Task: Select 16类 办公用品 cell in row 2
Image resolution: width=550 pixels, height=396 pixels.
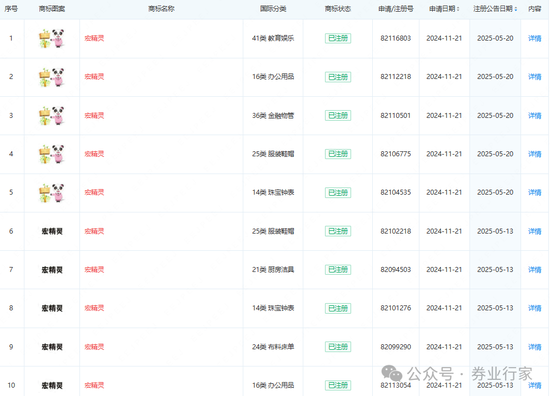Action: 273,76
